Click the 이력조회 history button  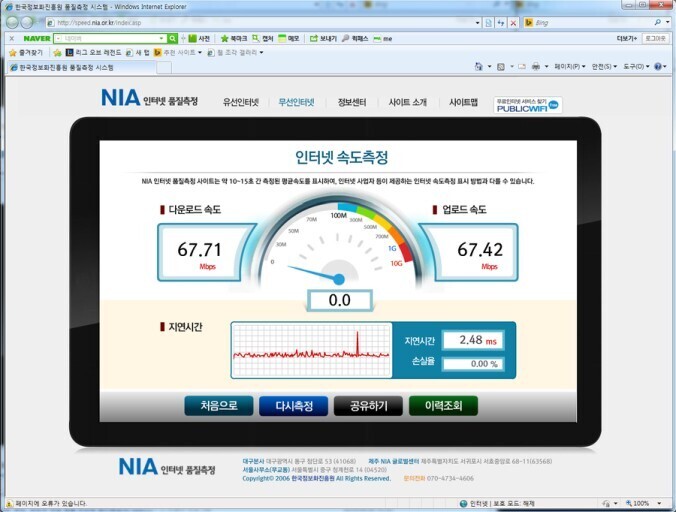pyautogui.click(x=443, y=406)
